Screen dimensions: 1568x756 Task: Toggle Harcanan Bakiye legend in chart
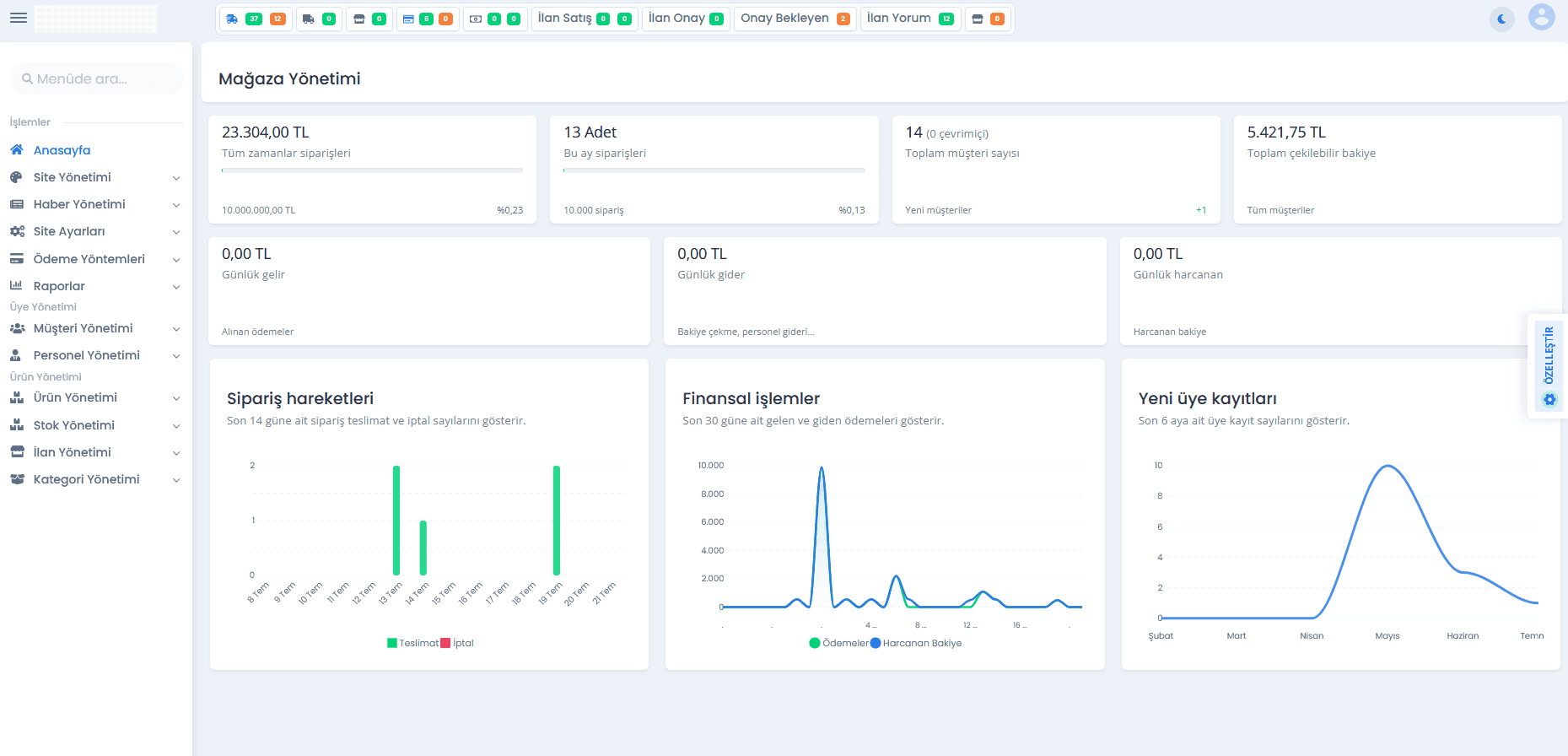pos(916,643)
